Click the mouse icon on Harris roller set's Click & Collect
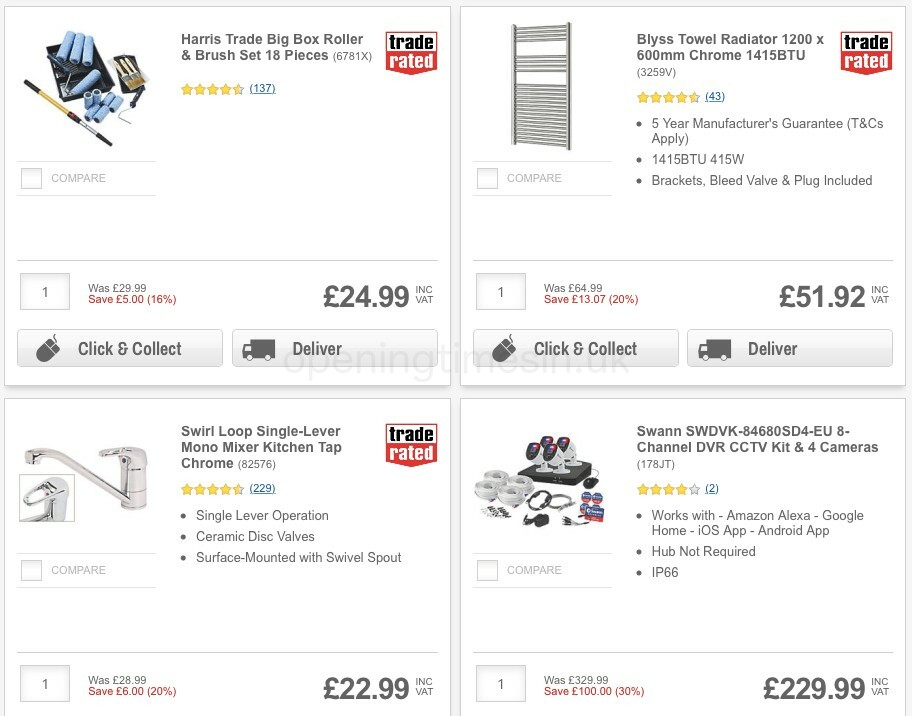912x716 pixels. [46, 348]
